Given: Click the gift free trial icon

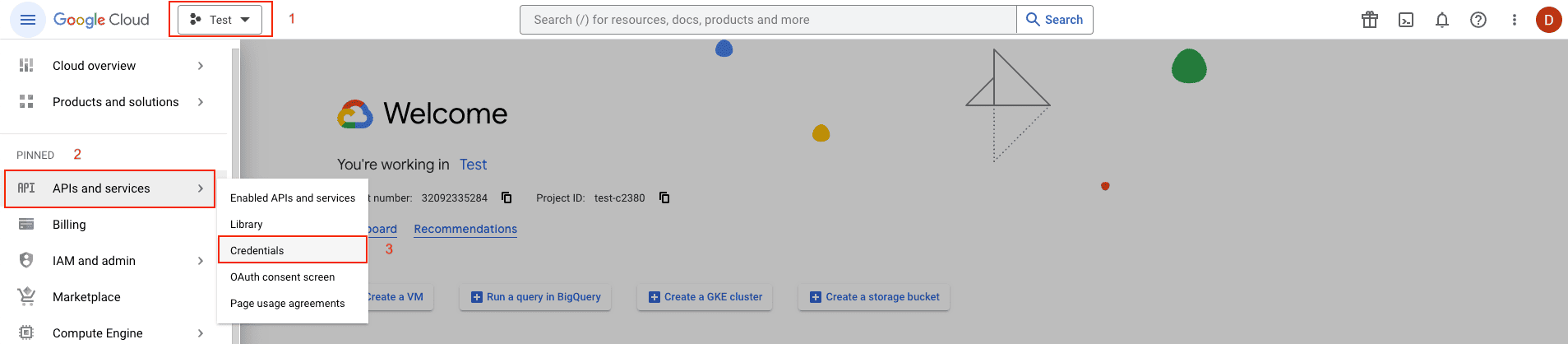Looking at the screenshot, I should click(1369, 20).
